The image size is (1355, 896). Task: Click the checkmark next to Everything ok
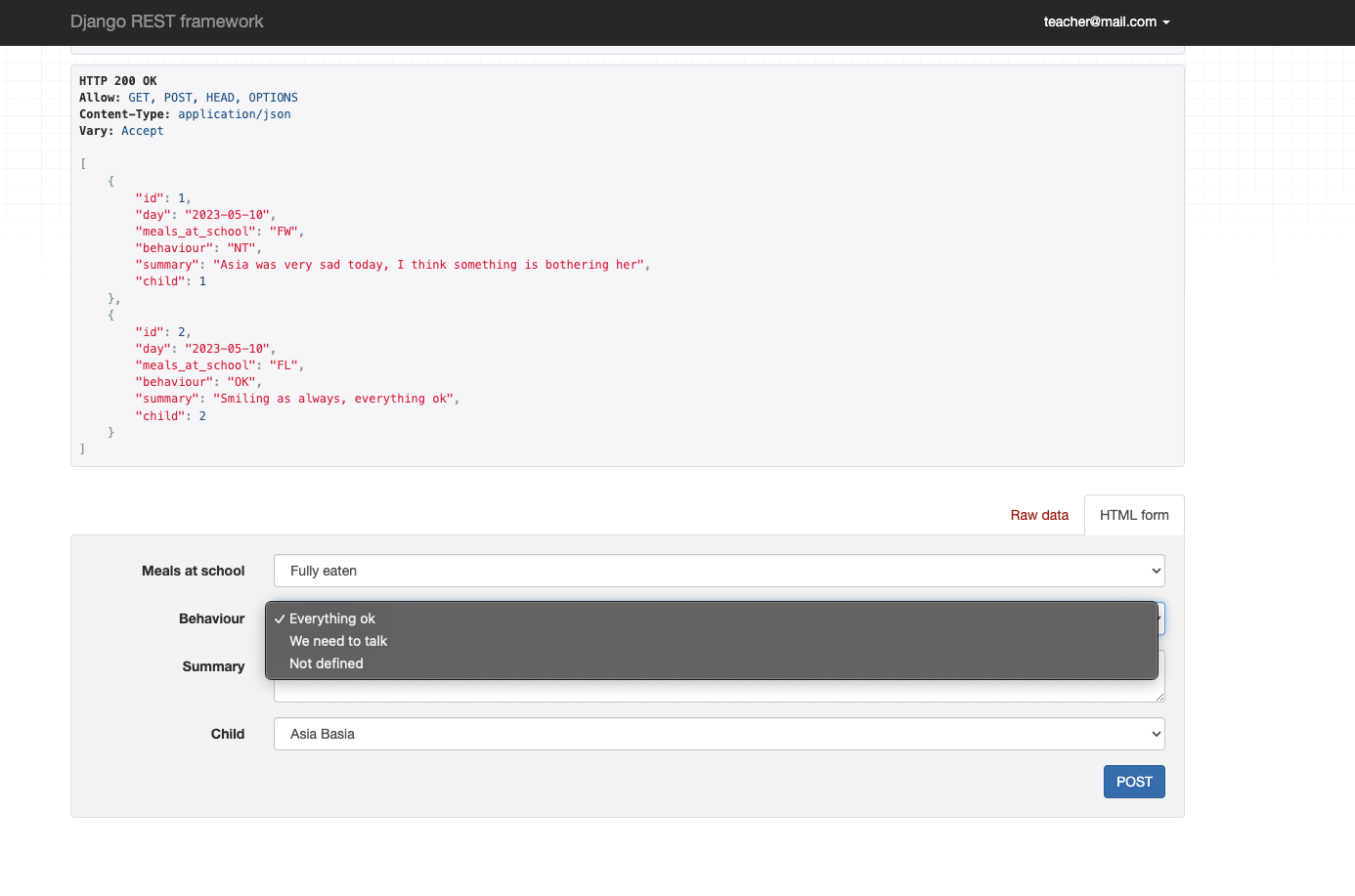click(281, 619)
